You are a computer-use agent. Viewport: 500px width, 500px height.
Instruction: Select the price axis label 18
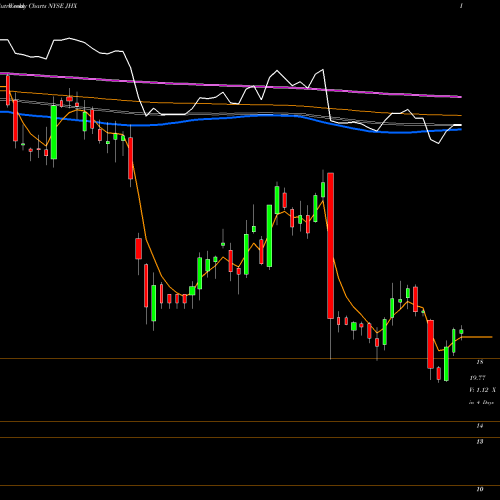[x=480, y=362]
